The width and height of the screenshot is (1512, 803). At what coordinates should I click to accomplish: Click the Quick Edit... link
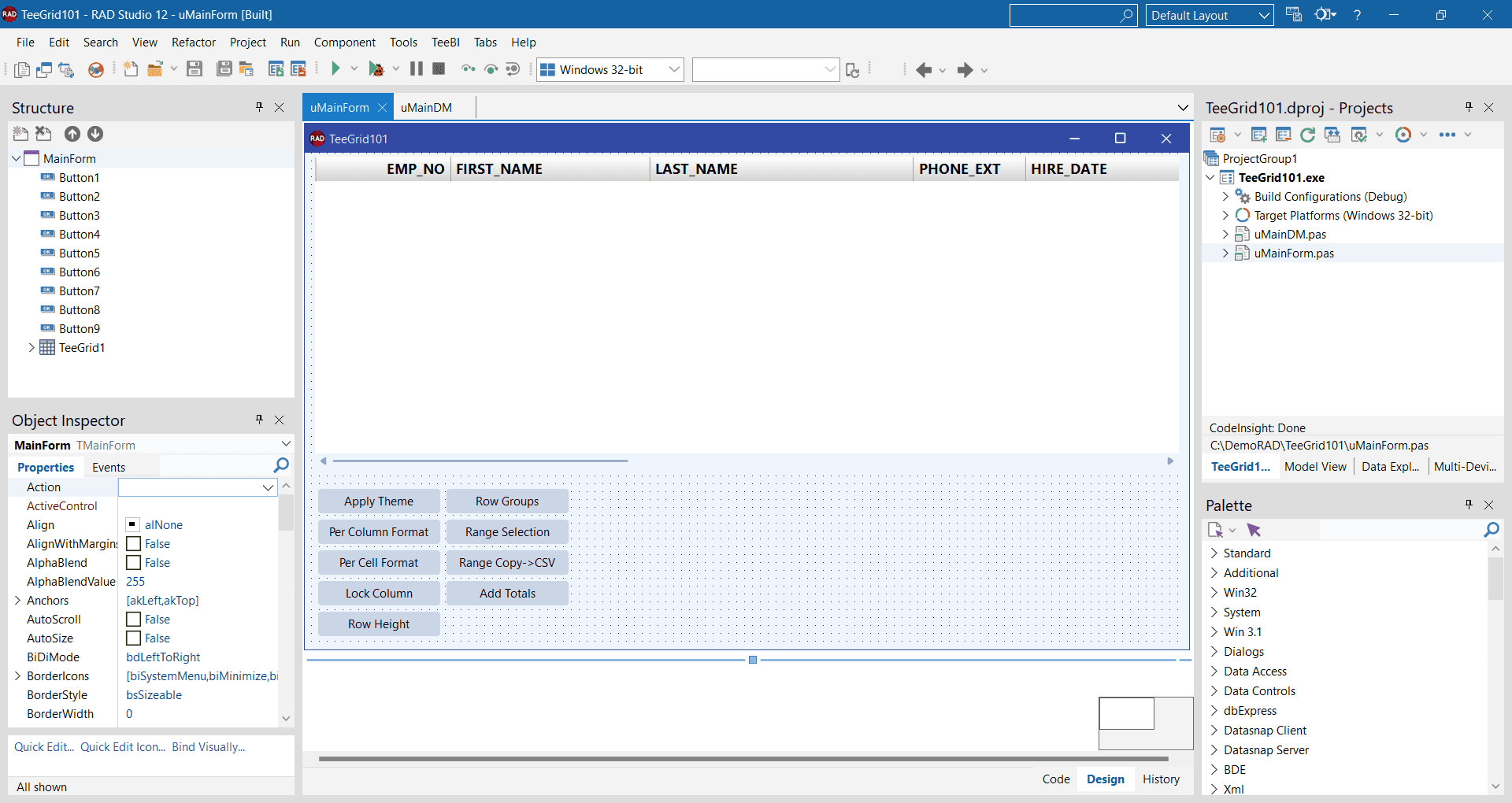coord(44,747)
